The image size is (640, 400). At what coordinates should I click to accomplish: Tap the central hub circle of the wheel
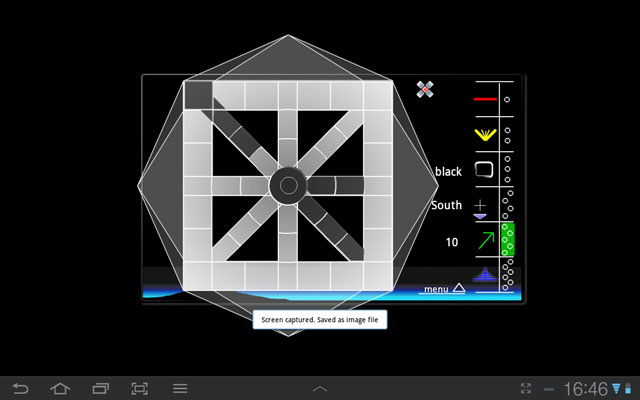(x=289, y=186)
